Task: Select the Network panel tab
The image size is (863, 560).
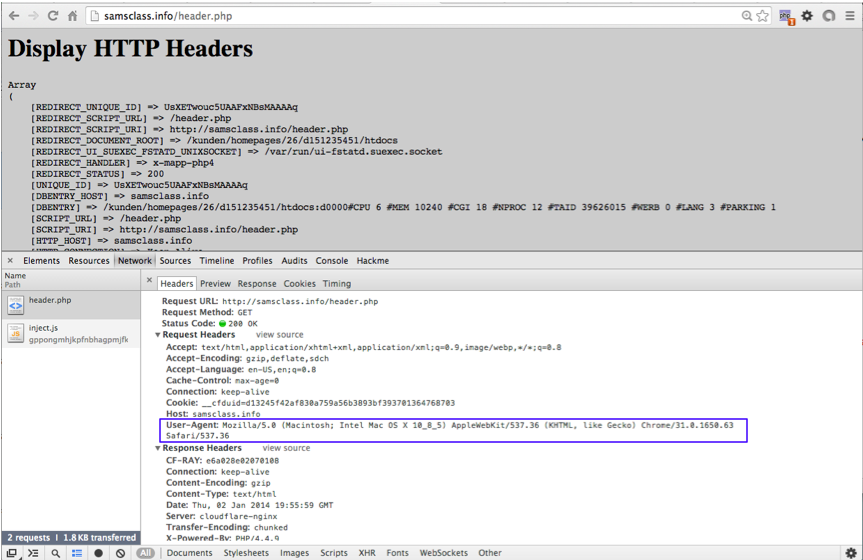Action: click(x=134, y=260)
